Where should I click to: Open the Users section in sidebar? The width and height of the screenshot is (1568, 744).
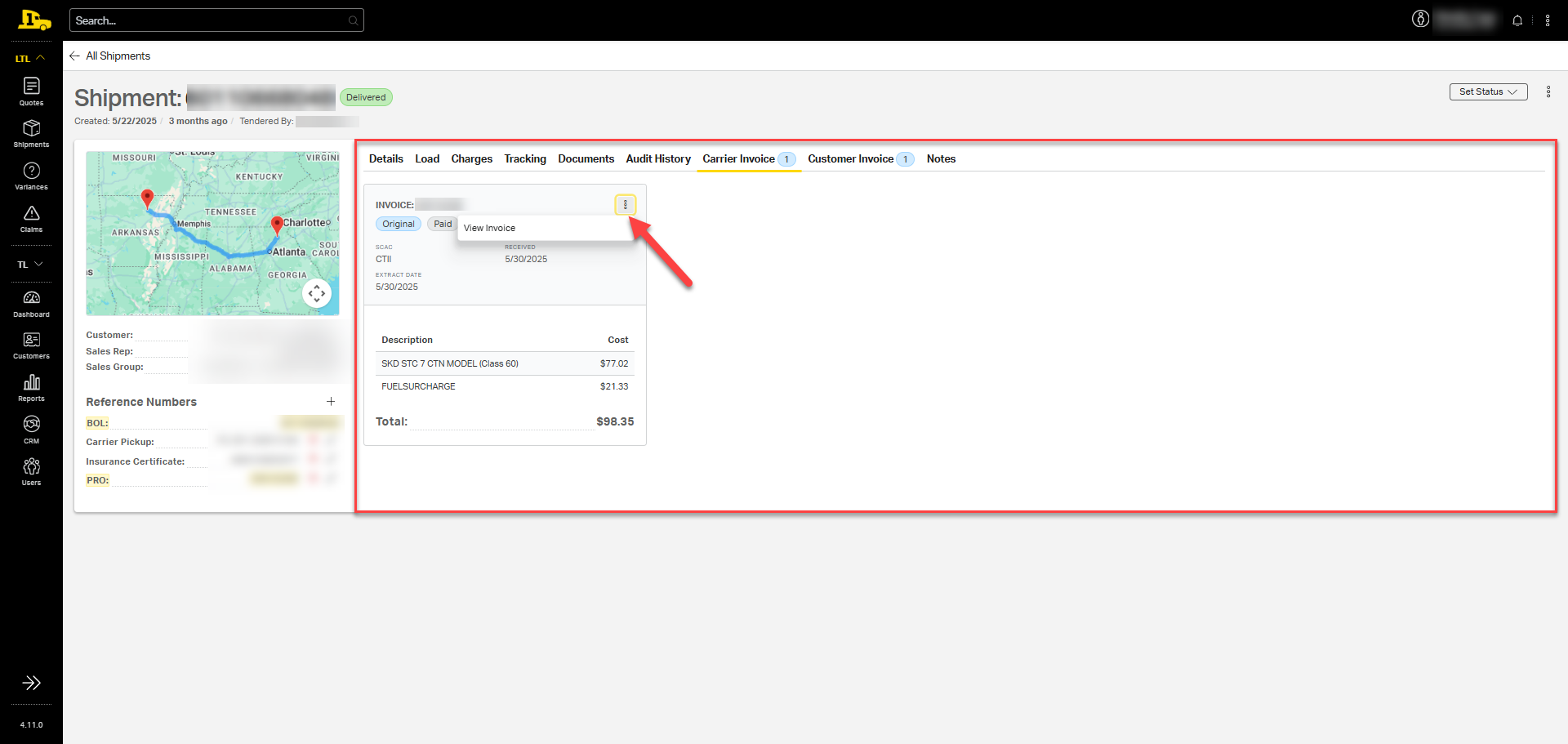click(x=31, y=472)
